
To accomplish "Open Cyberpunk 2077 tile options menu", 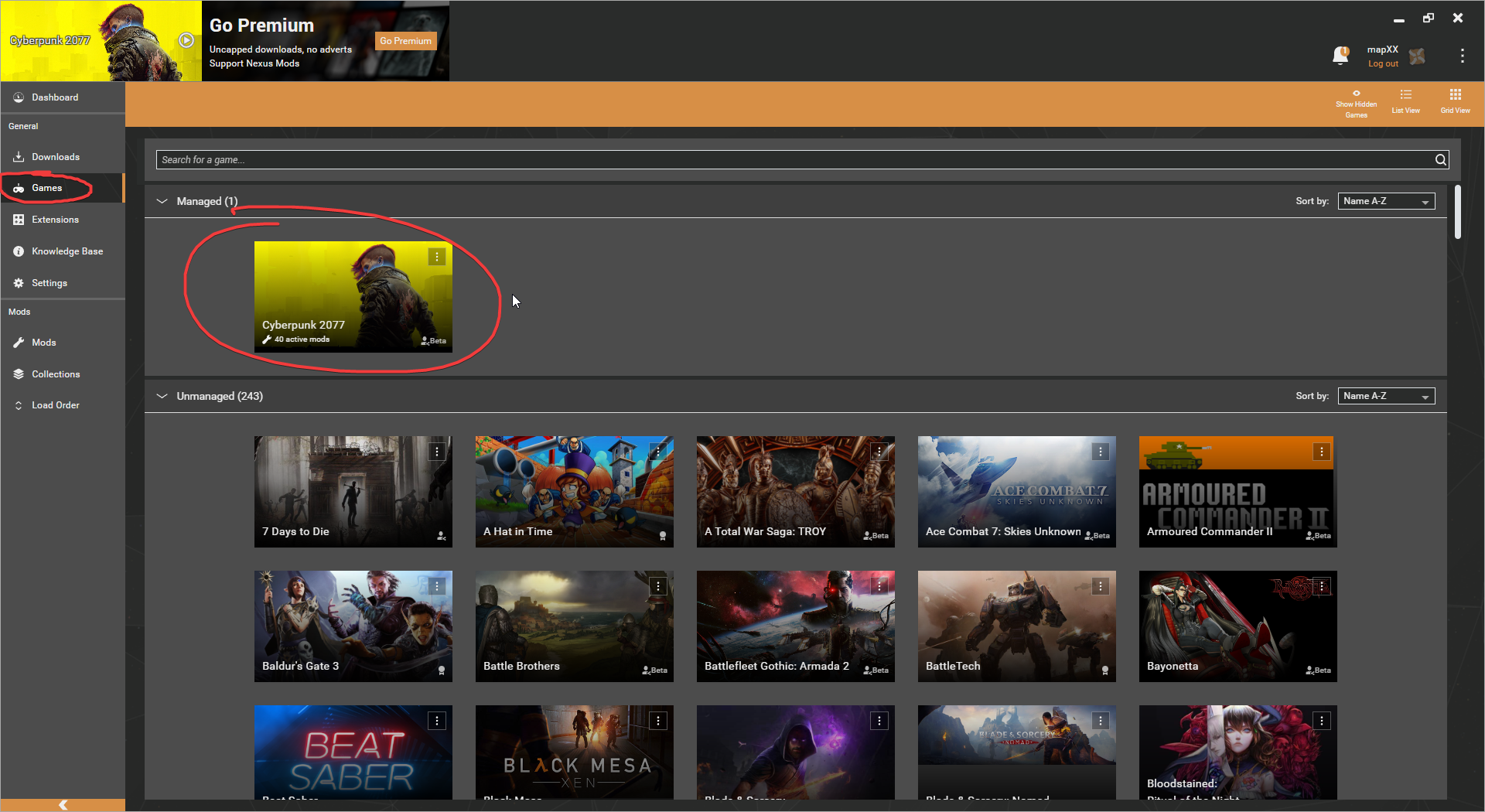I will [437, 257].
